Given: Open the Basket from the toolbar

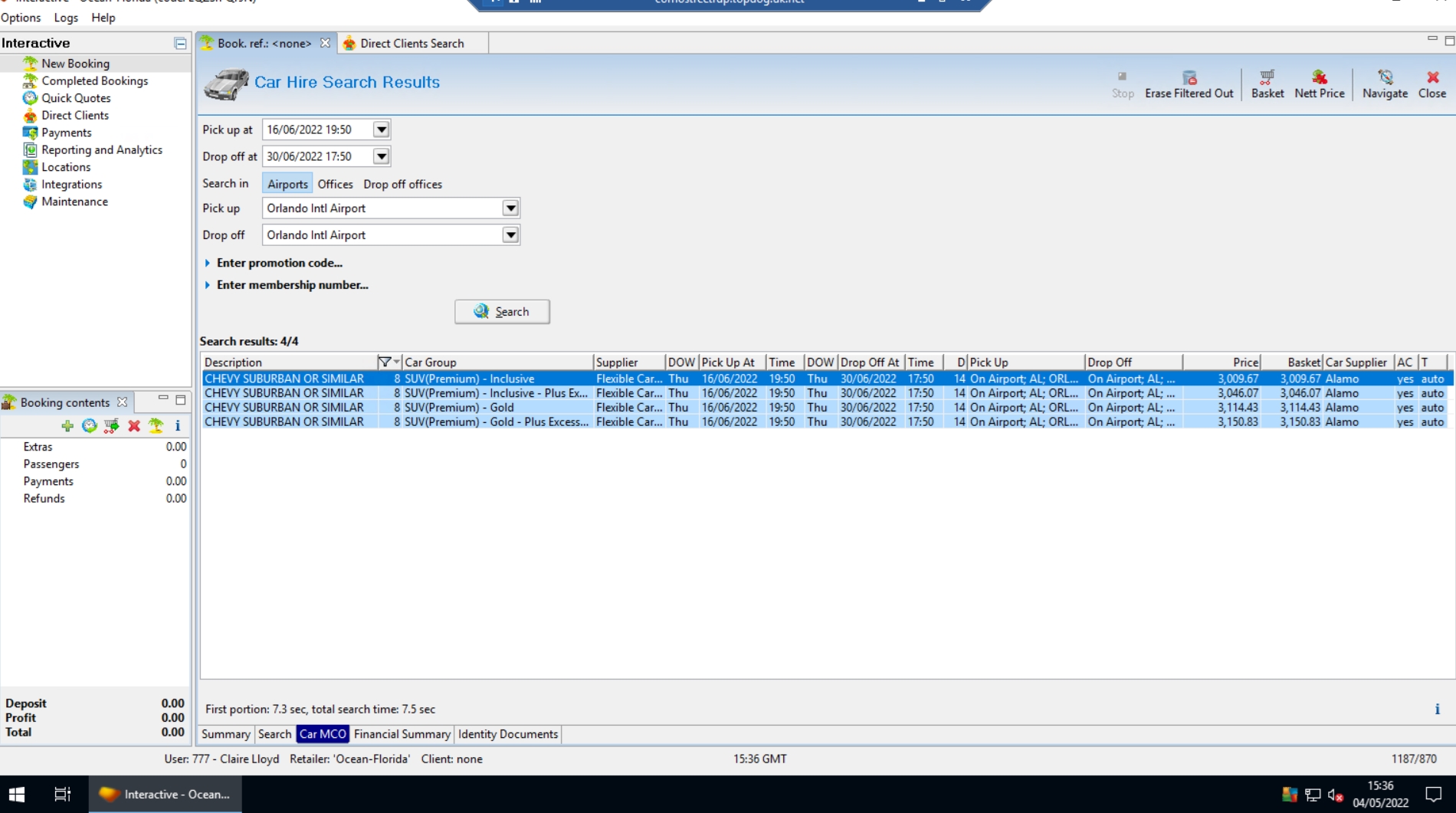Looking at the screenshot, I should pyautogui.click(x=1267, y=84).
